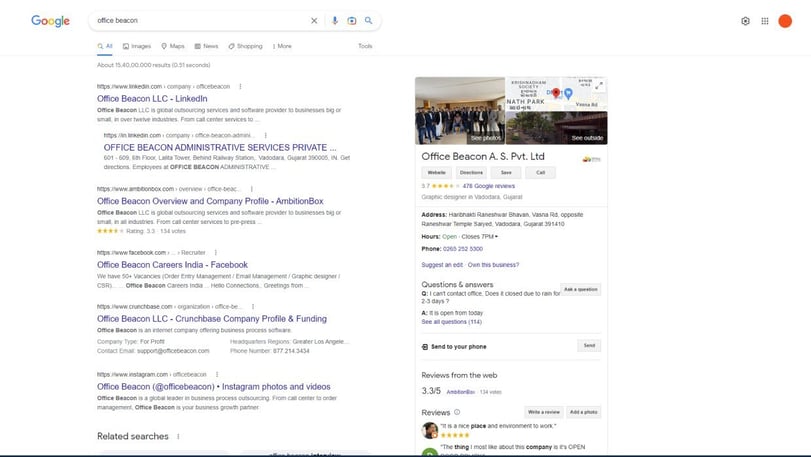Open options menu for Facebook result
Image resolution: width=811 pixels, height=457 pixels.
(x=216, y=253)
